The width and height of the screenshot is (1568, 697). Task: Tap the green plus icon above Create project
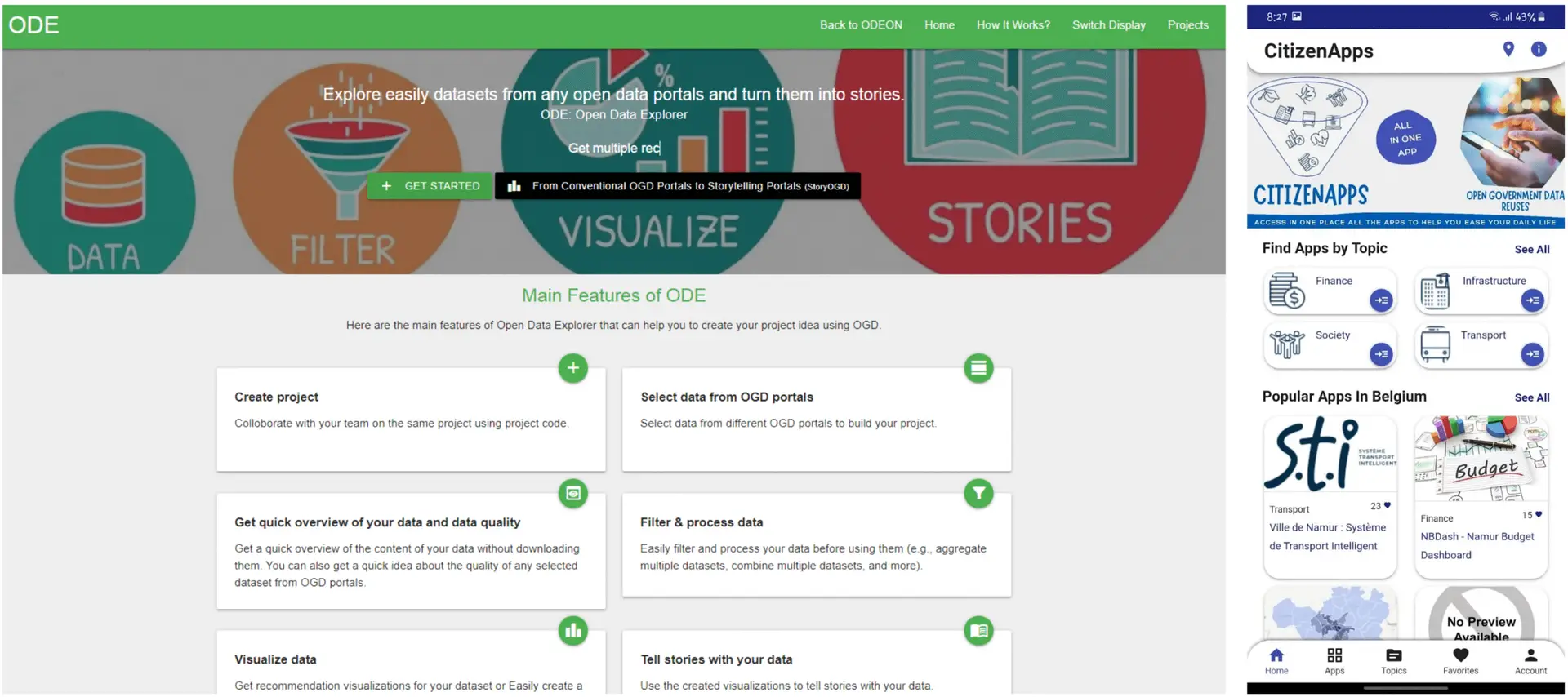coord(573,368)
